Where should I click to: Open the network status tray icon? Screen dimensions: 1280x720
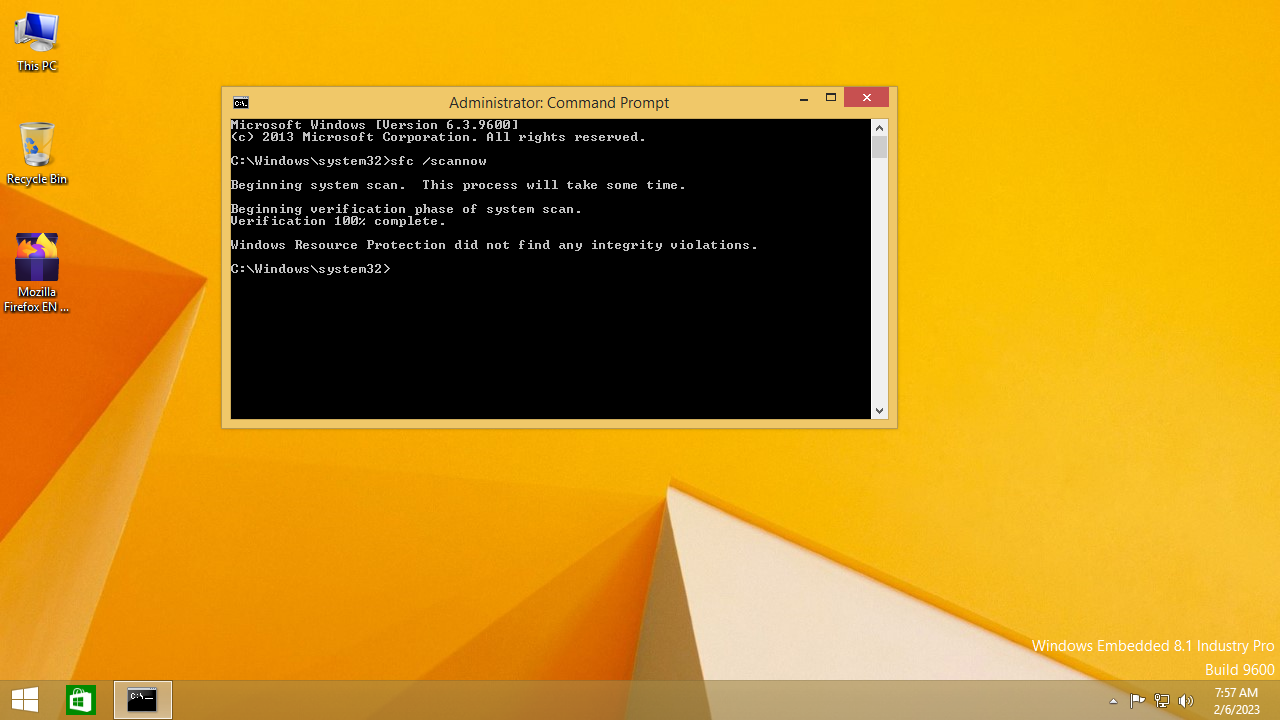pos(1162,701)
